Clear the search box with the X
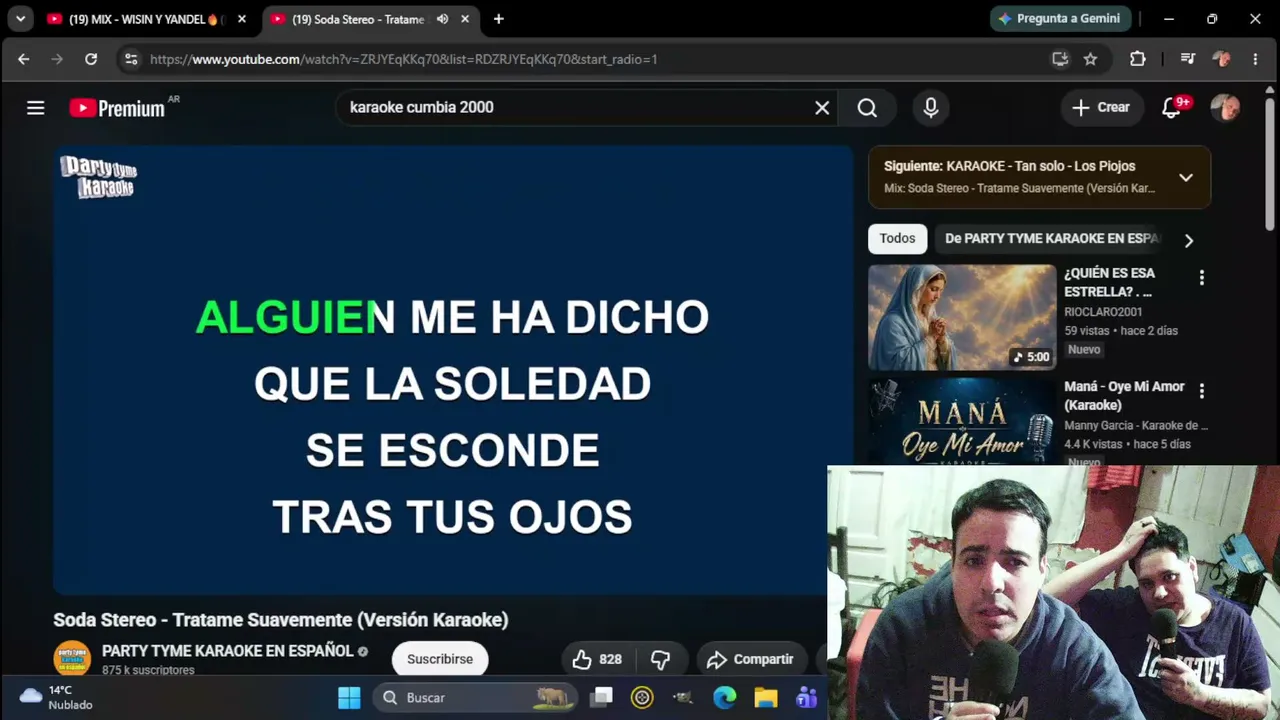Image resolution: width=1280 pixels, height=720 pixels. (822, 108)
